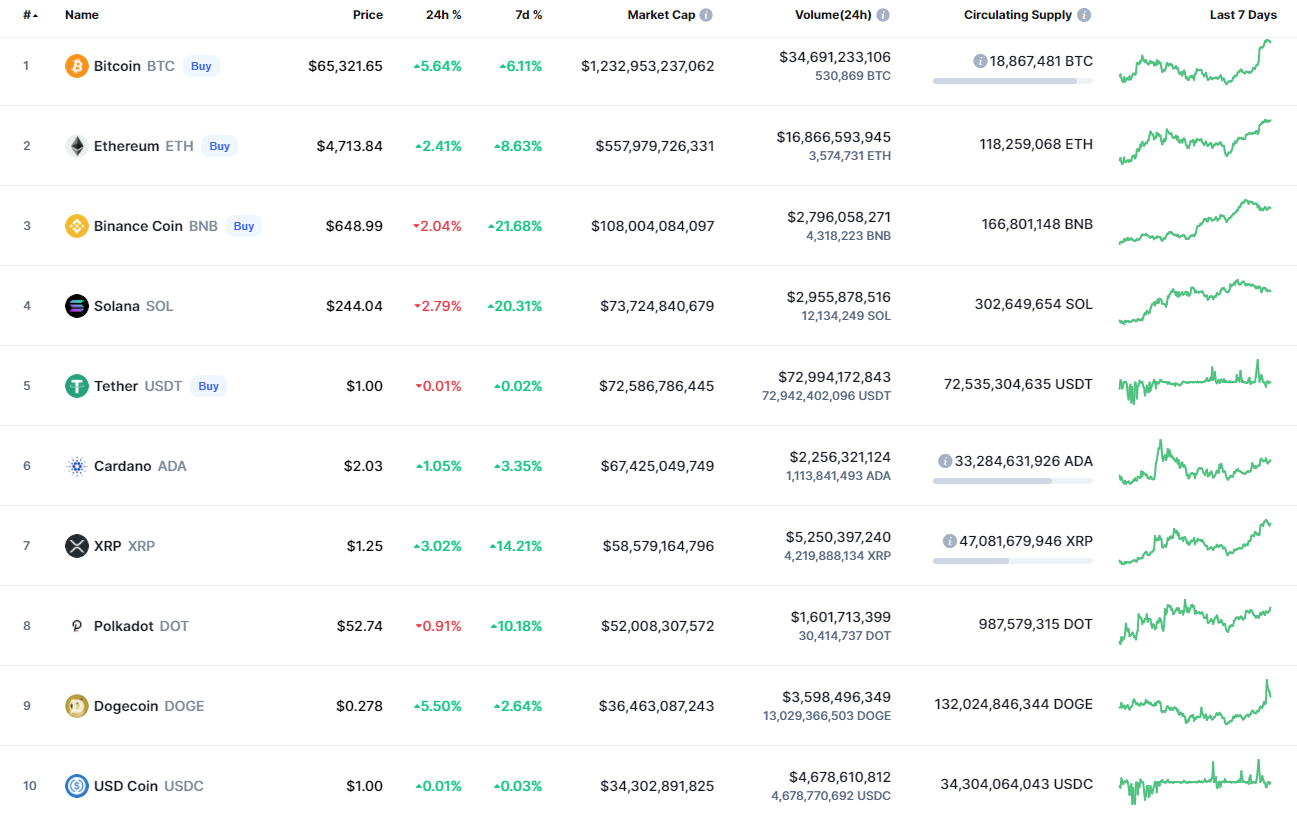1297x814 pixels.
Task: Sort table by the Name column header
Action: [82, 15]
